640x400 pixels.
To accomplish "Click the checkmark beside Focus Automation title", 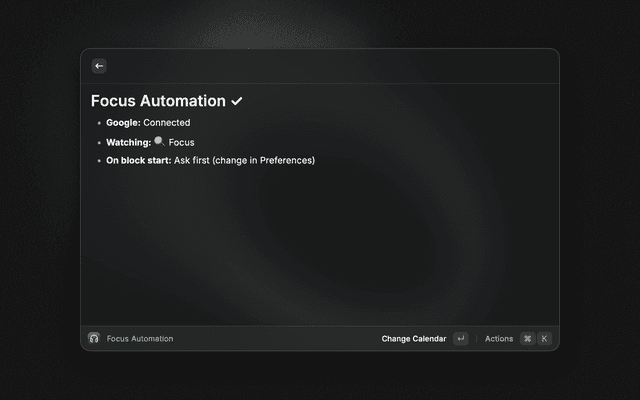I will point(237,101).
